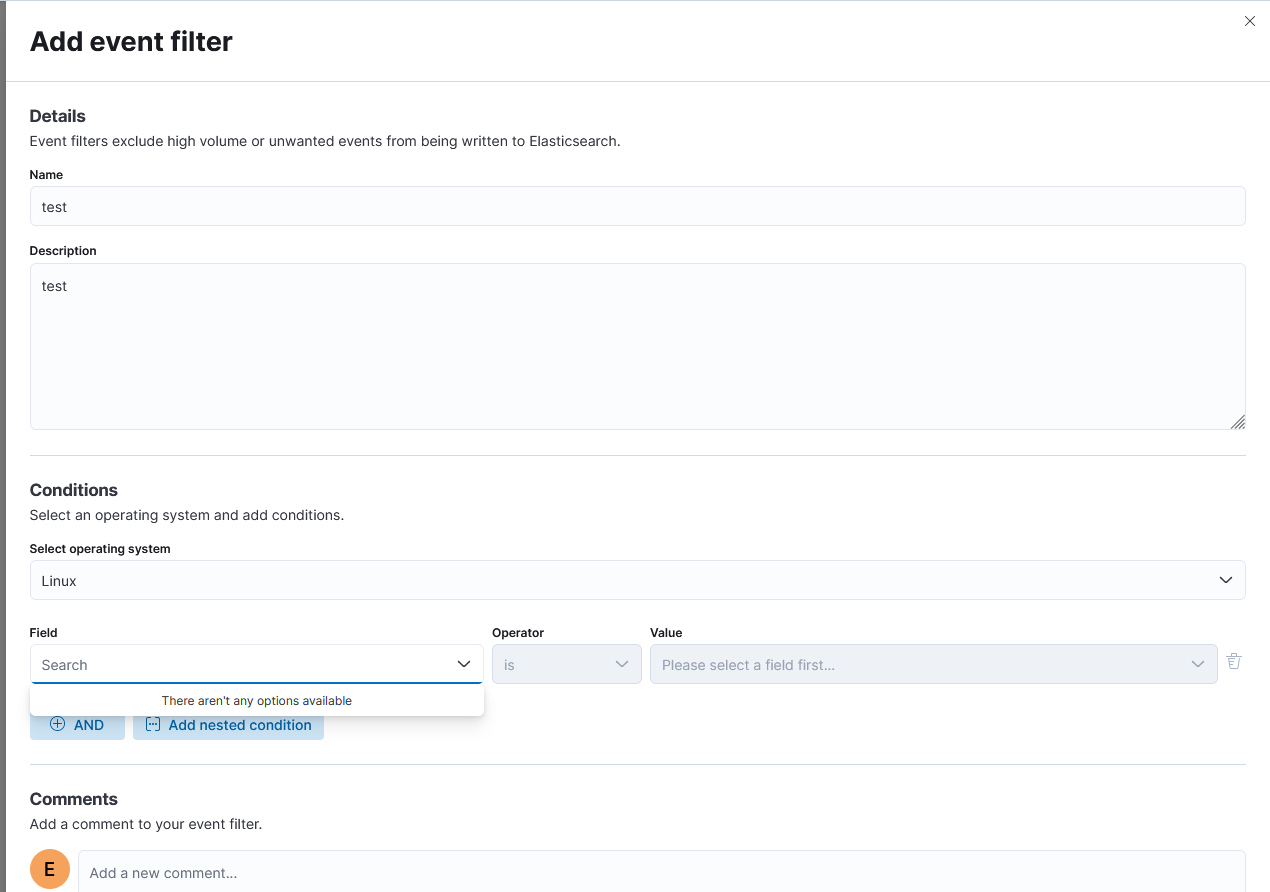Click the plus icon on the AND button
The image size is (1270, 892).
59,725
